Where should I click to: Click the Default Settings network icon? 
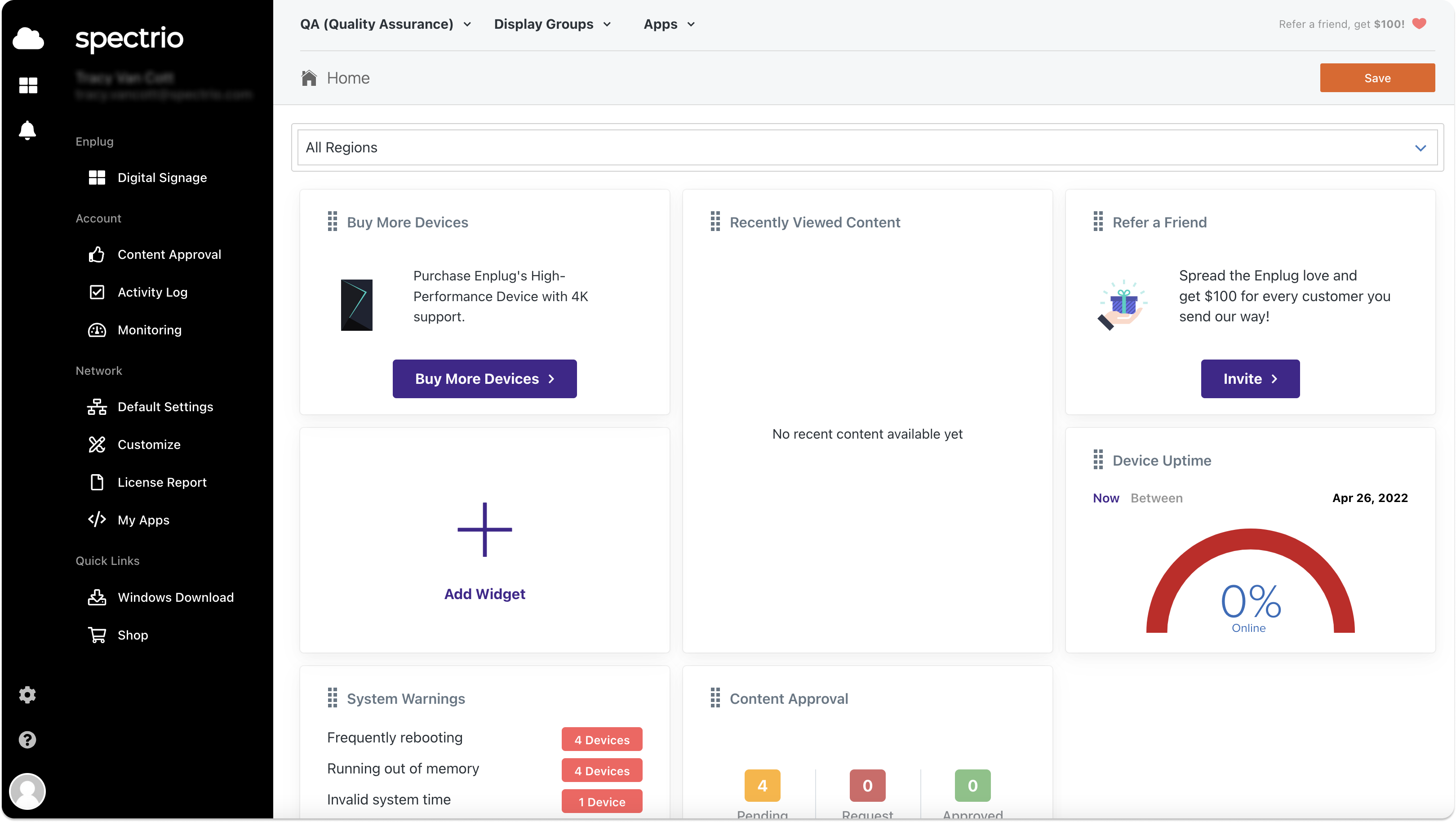point(97,407)
